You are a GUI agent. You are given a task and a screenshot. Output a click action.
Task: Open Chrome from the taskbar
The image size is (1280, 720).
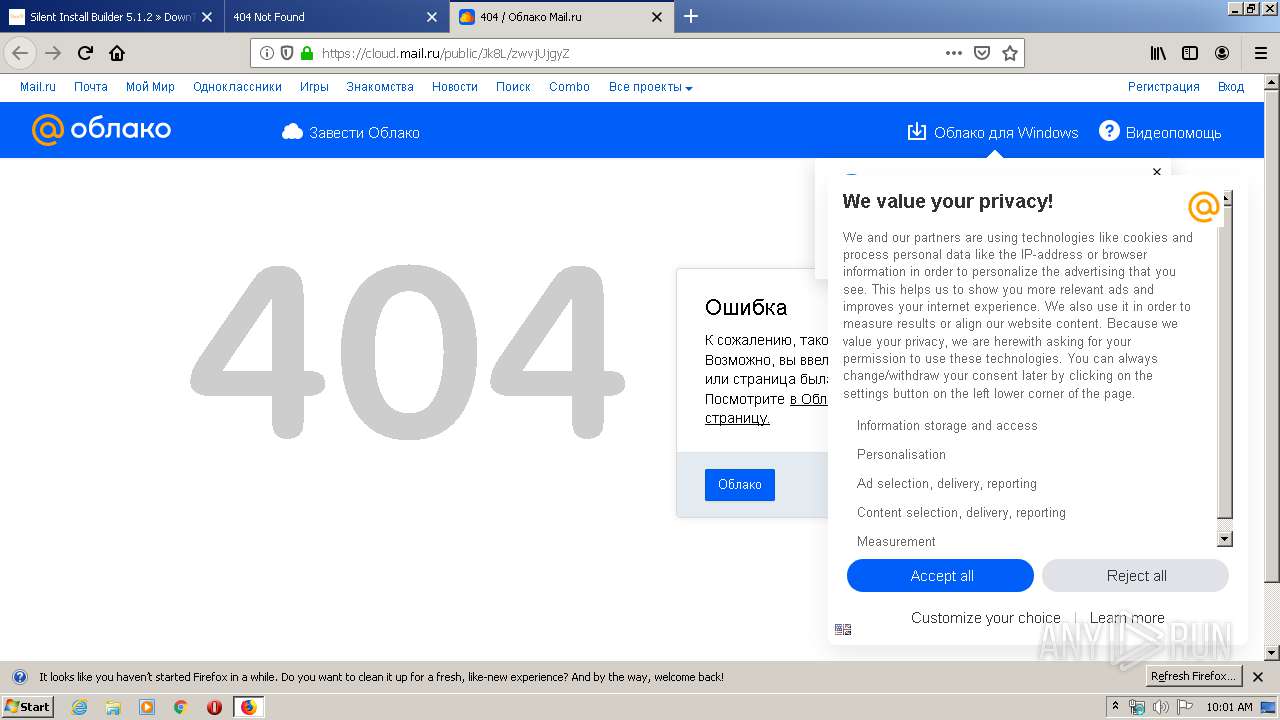(180, 707)
